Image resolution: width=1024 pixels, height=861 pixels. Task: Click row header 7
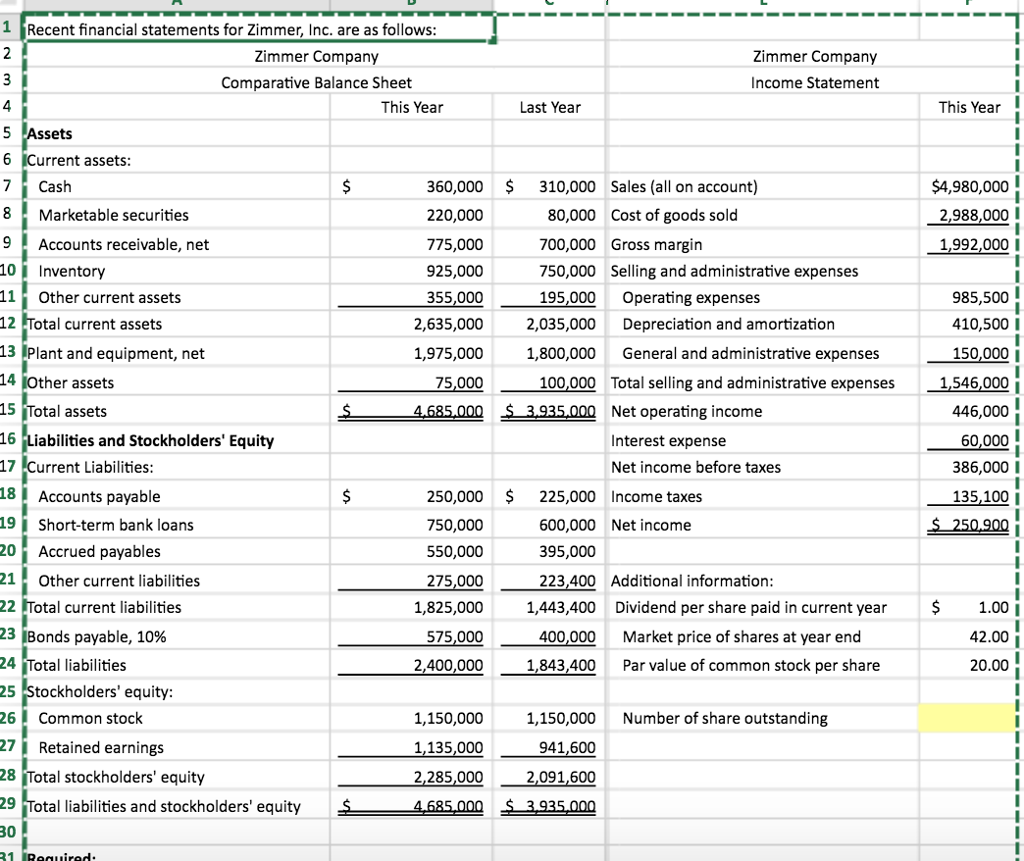point(7,186)
